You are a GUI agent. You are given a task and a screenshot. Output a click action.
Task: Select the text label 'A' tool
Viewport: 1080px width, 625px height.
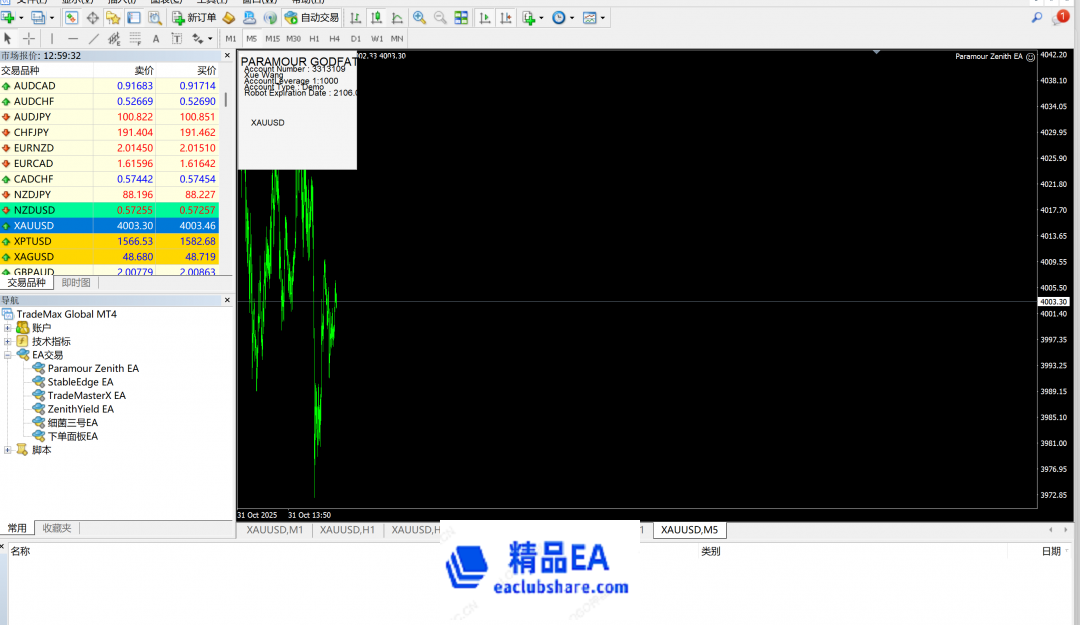(155, 38)
